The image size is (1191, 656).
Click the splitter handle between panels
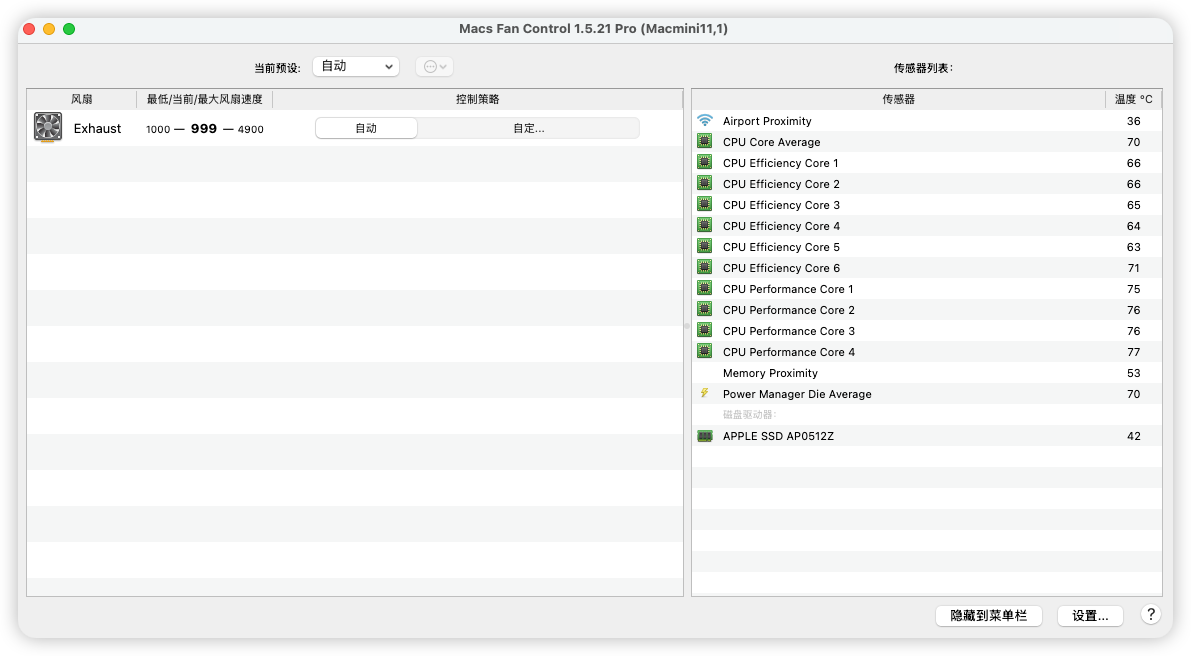coord(687,326)
